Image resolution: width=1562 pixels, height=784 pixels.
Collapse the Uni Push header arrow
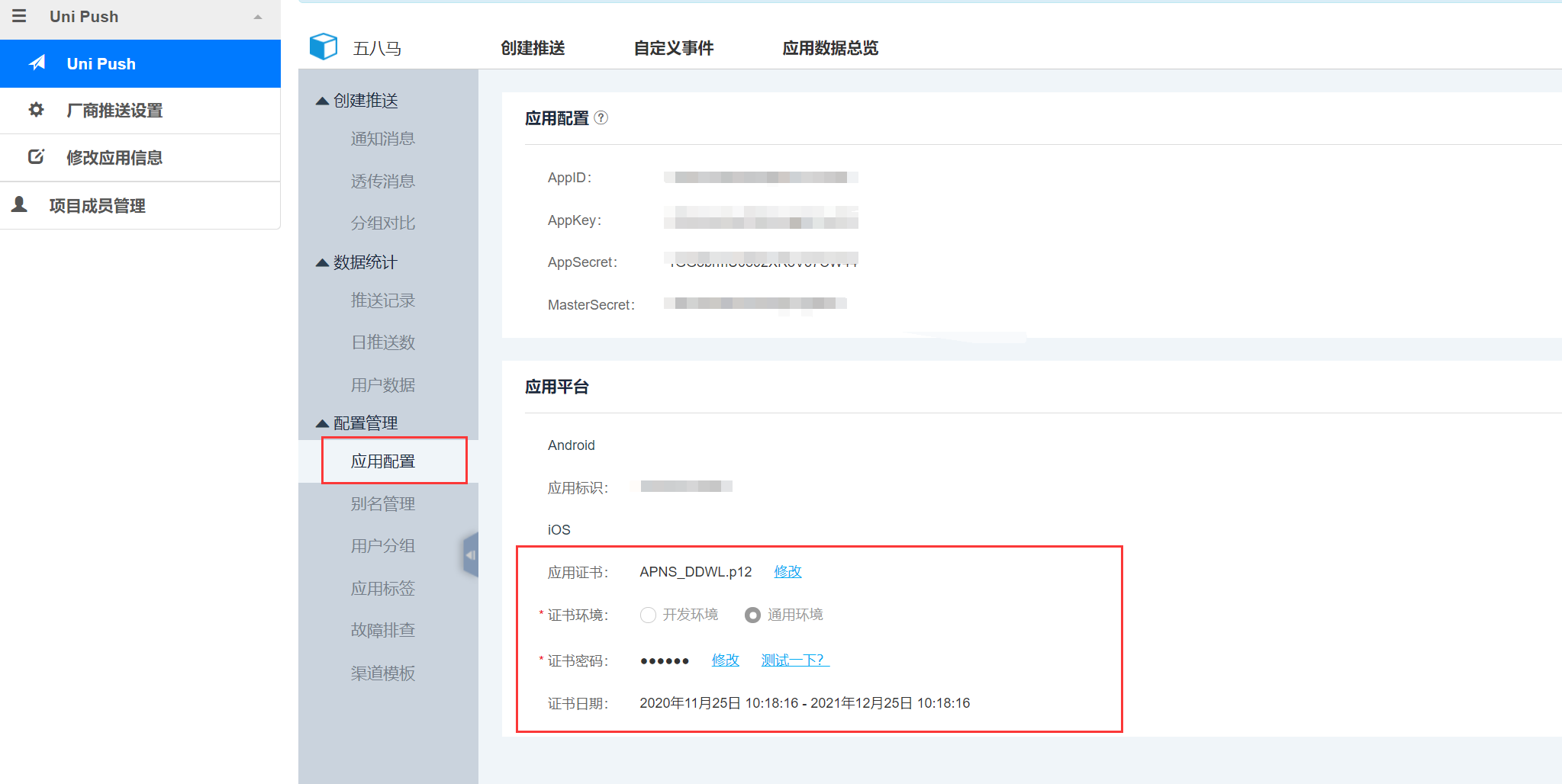coord(258,17)
